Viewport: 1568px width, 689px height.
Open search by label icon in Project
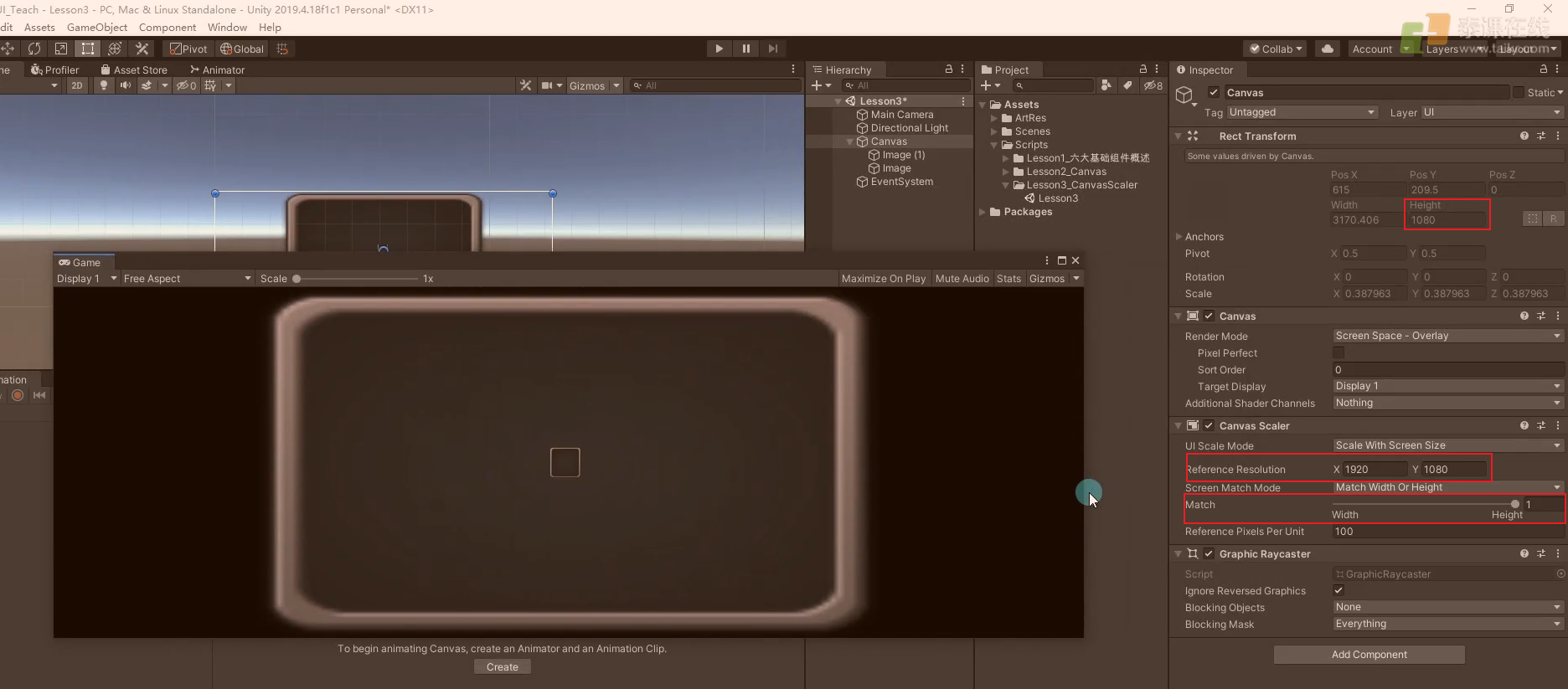[1127, 85]
